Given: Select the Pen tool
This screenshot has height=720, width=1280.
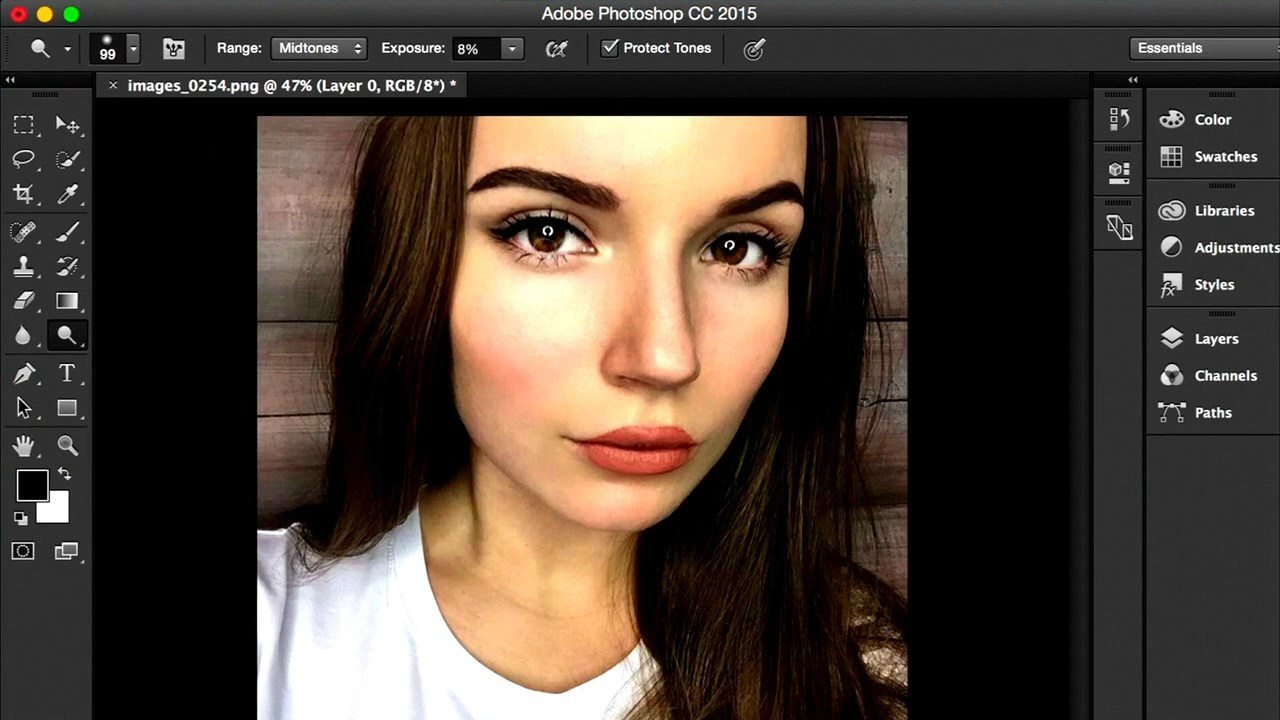Looking at the screenshot, I should coord(23,374).
